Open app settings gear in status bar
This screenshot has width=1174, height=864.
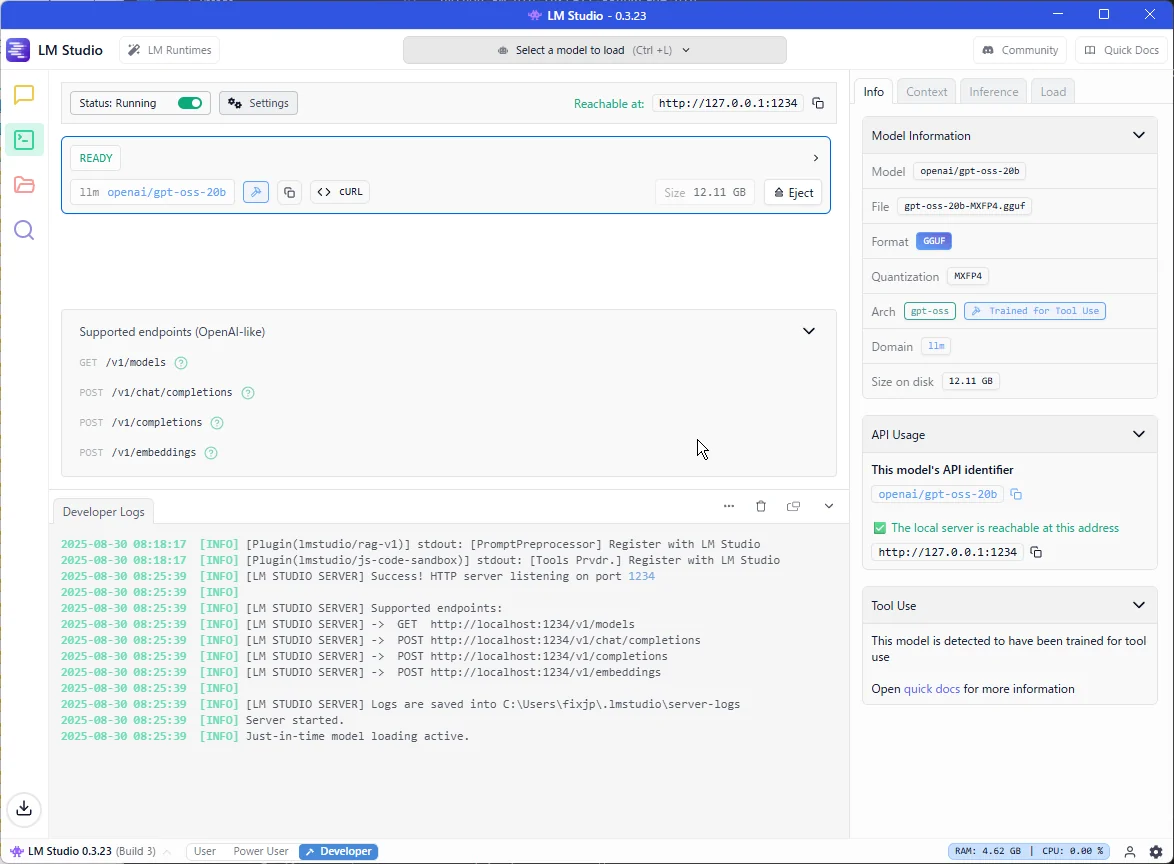(1156, 851)
